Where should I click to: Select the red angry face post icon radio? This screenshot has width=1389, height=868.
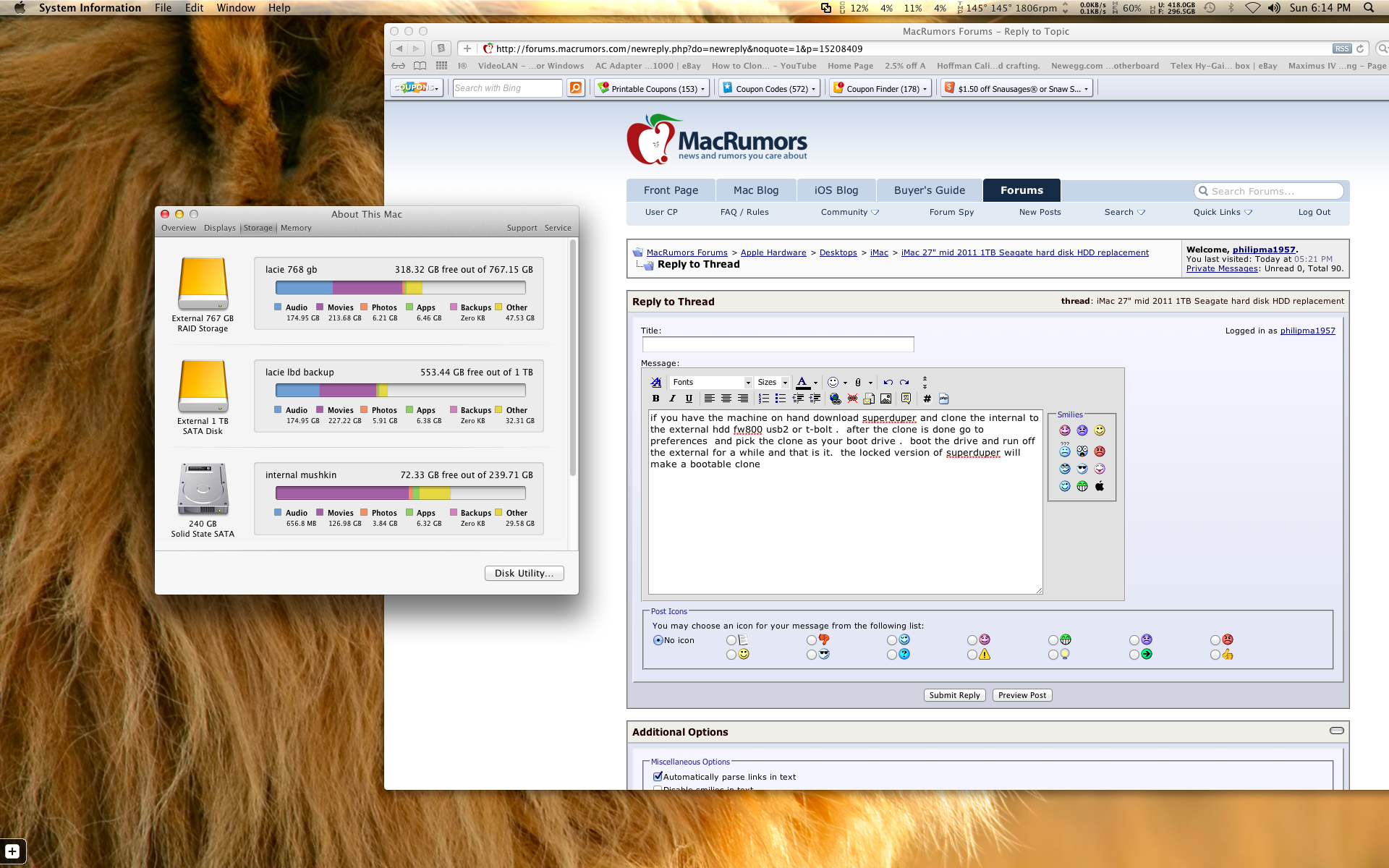(x=1215, y=640)
